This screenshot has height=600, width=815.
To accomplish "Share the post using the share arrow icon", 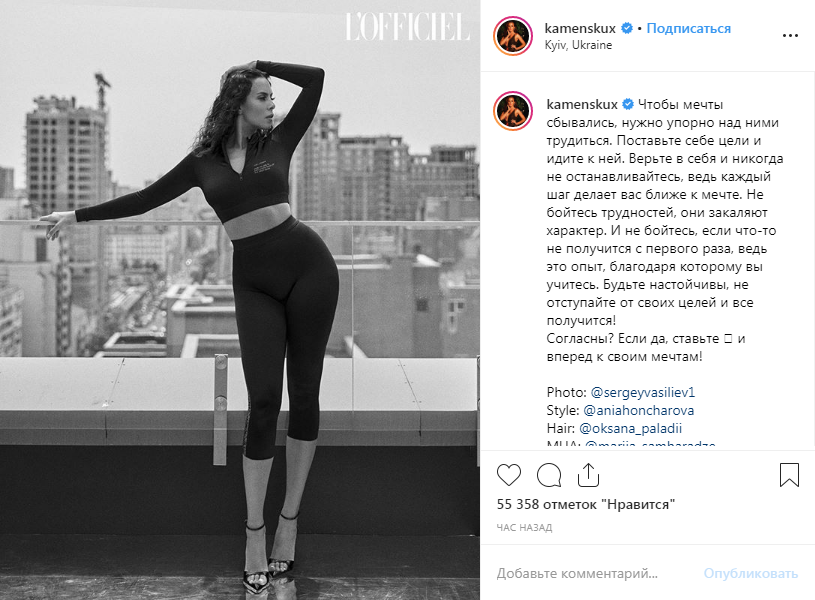I will (588, 475).
